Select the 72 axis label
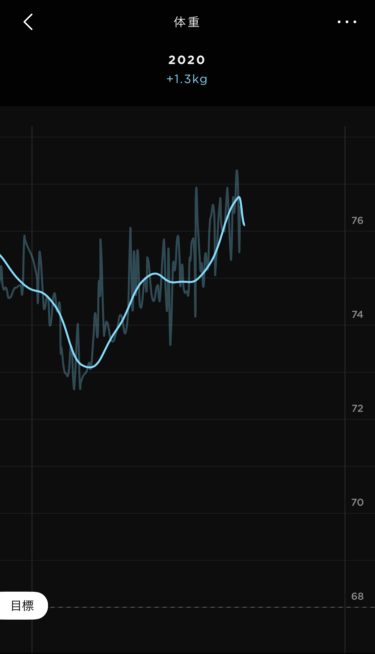 (357, 408)
